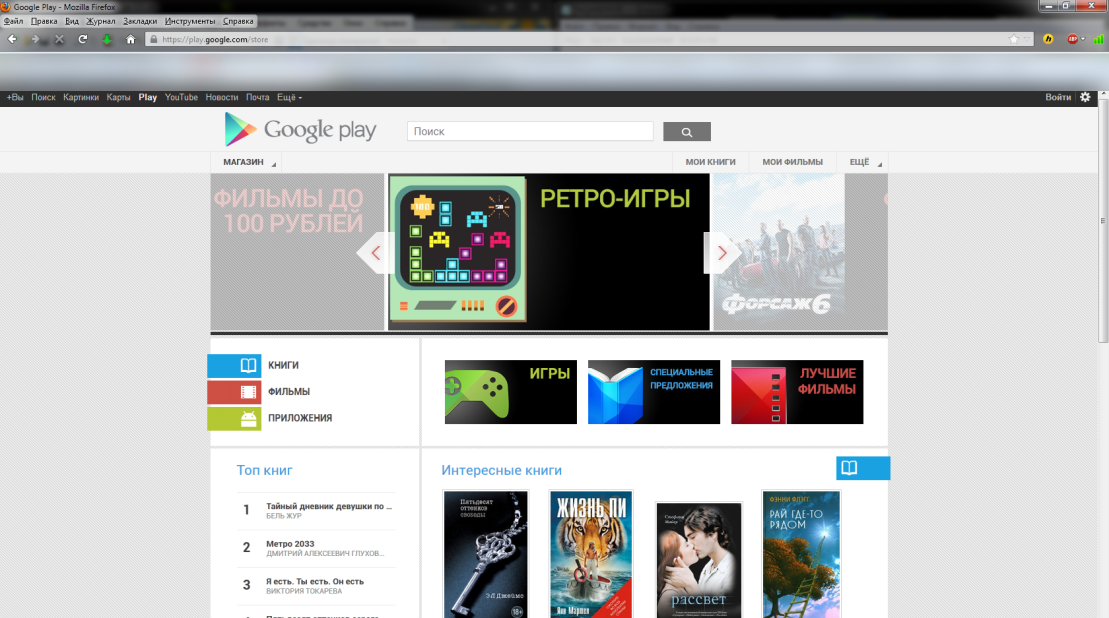Open Новости in Google bar
This screenshot has height=618, width=1109.
coord(221,98)
